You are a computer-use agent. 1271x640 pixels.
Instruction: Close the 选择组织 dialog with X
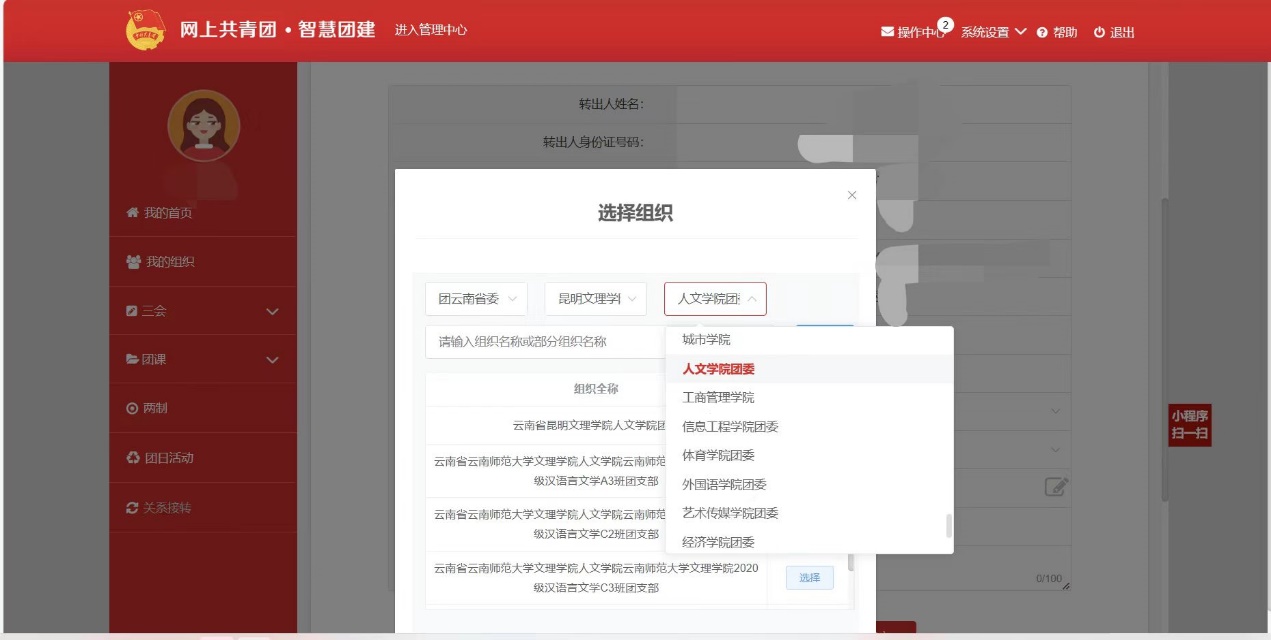[852, 195]
